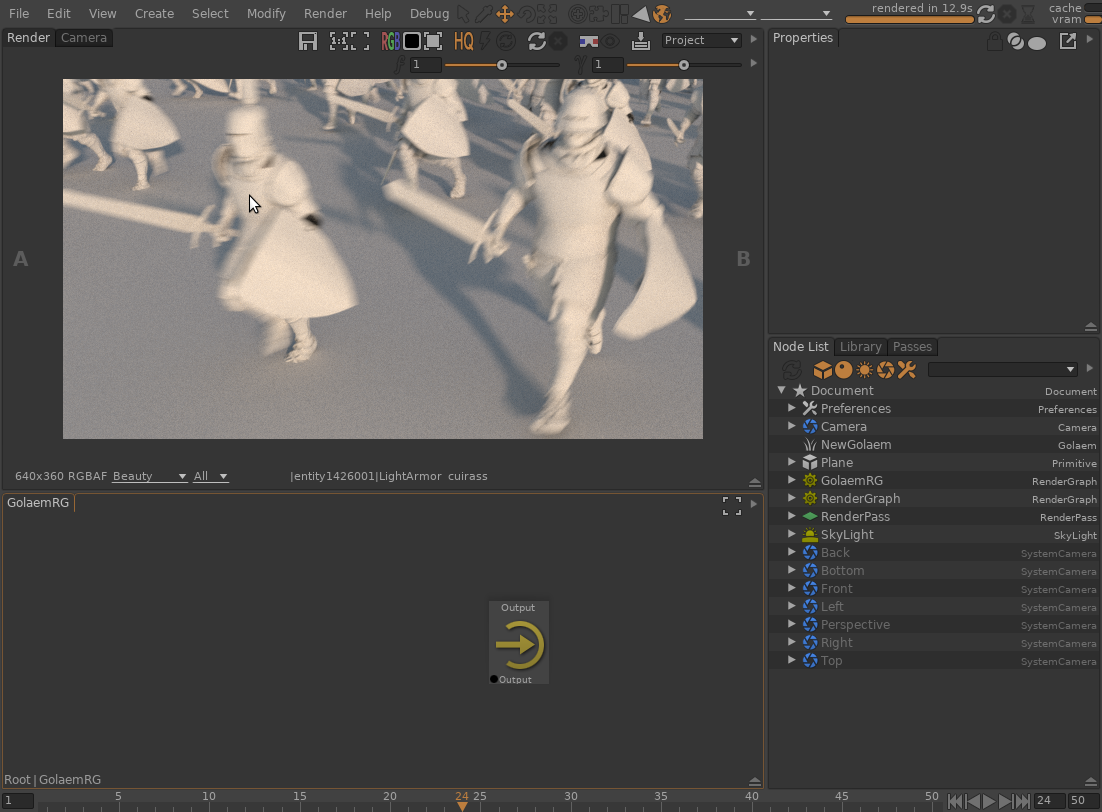The height and width of the screenshot is (812, 1102).
Task: Open Properties in a detached window
Action: (x=1068, y=41)
